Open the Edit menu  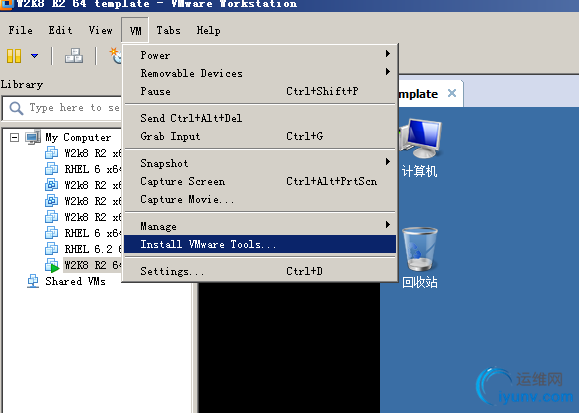(60, 30)
